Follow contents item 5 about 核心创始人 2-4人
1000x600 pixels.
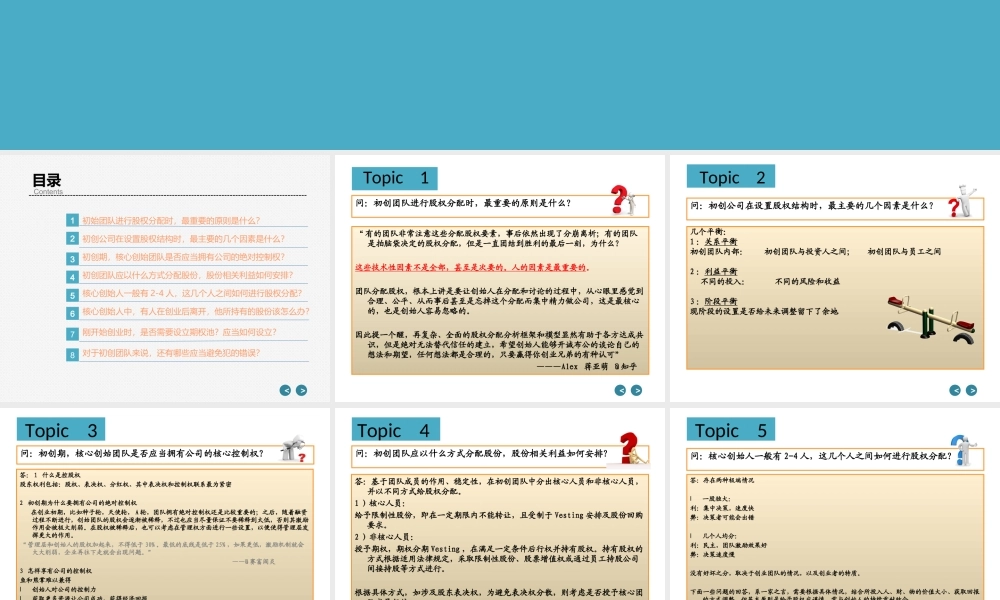[x=190, y=294]
